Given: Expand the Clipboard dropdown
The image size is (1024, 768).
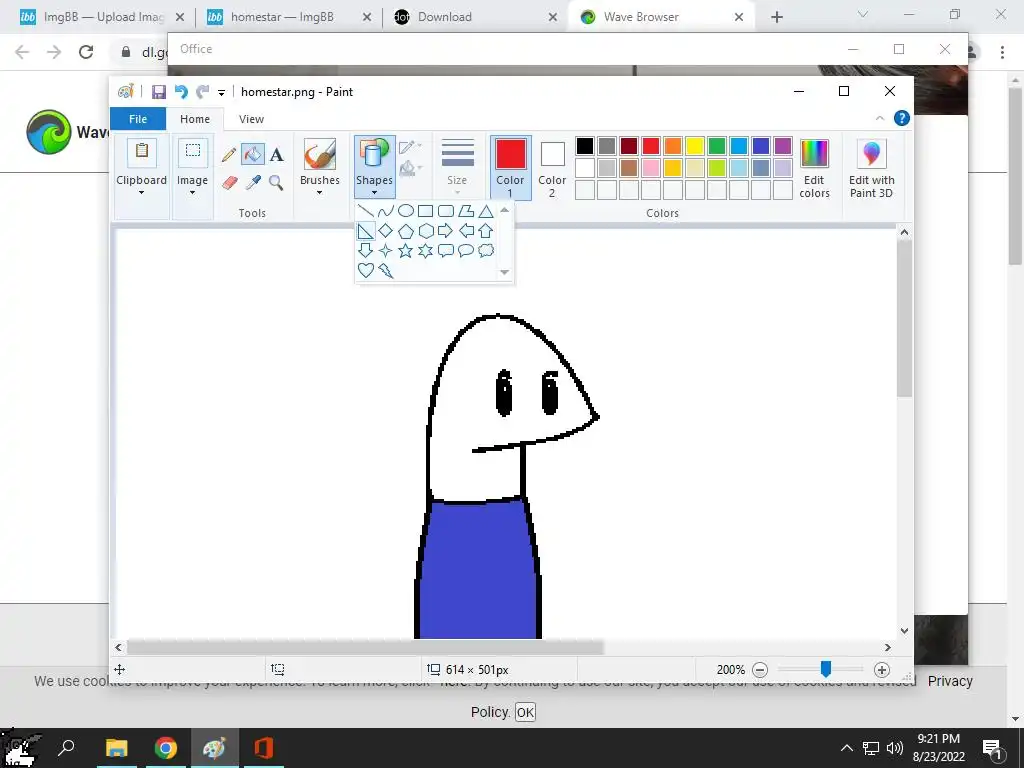Looking at the screenshot, I should pos(141,177).
